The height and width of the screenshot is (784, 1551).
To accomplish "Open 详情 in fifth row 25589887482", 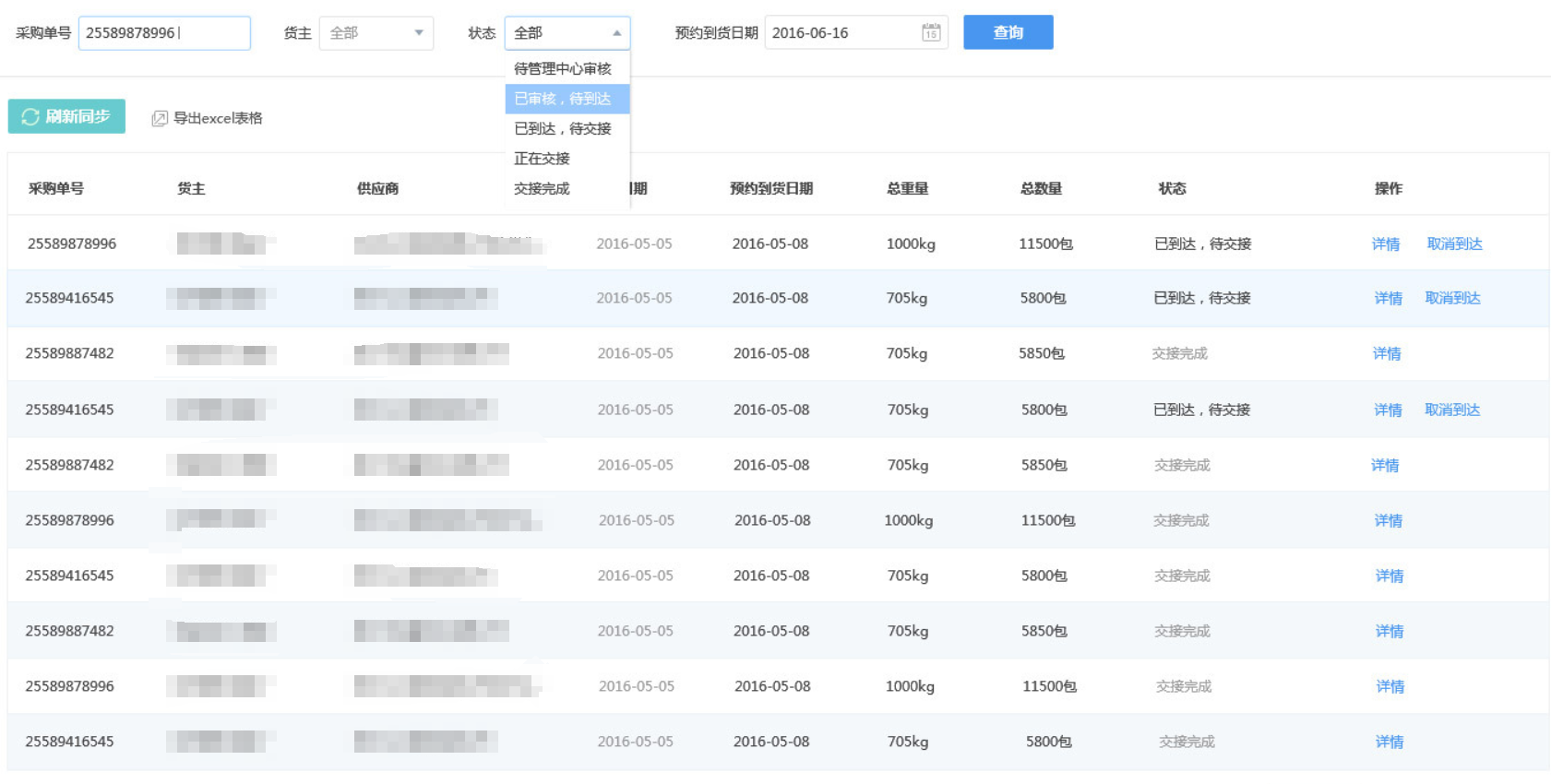I will [1385, 465].
